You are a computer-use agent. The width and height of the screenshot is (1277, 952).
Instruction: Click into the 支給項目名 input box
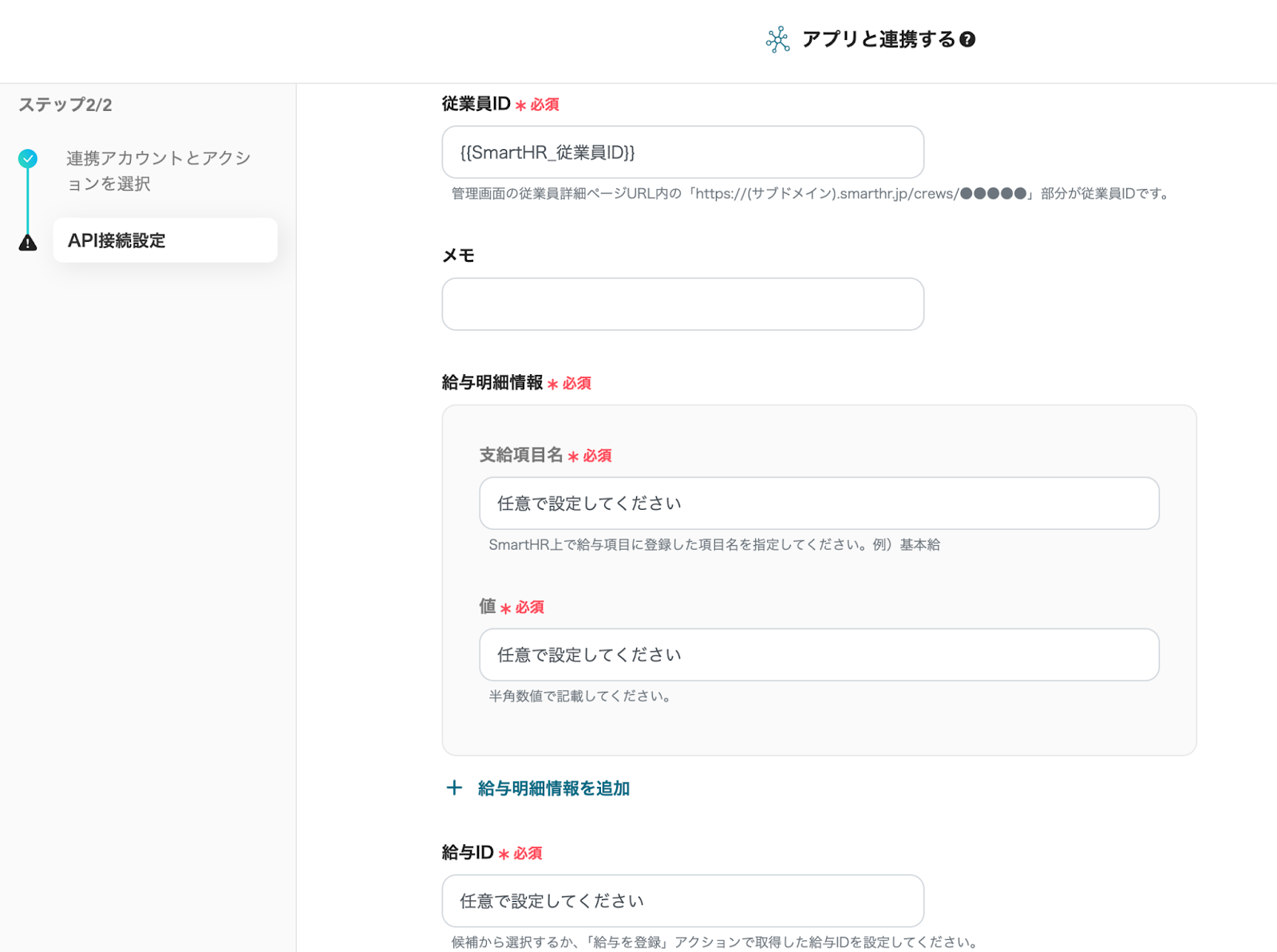(819, 504)
